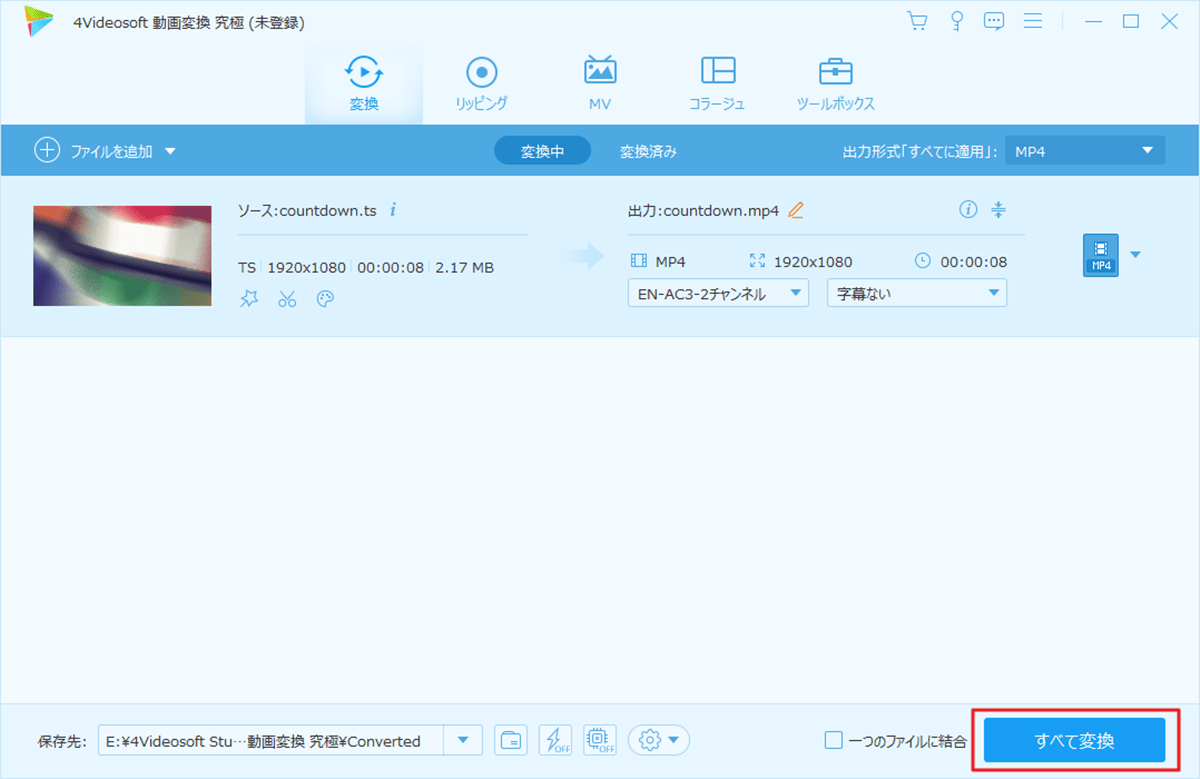
Task: Enable the 一つのファイルに結合 checkbox
Action: pos(832,740)
